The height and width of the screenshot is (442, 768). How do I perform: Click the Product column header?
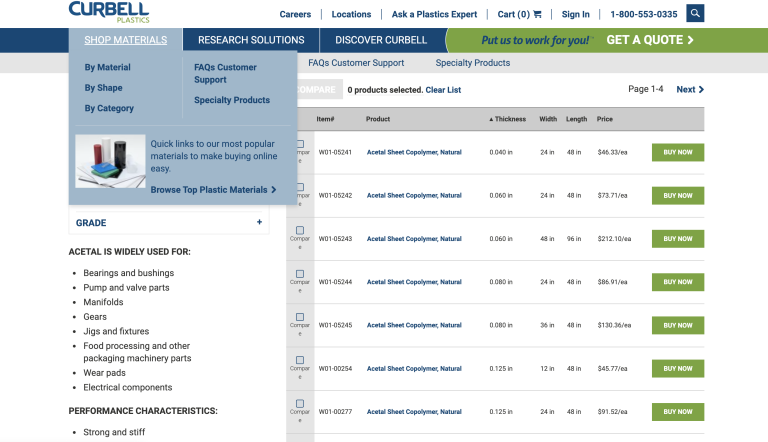click(x=378, y=119)
